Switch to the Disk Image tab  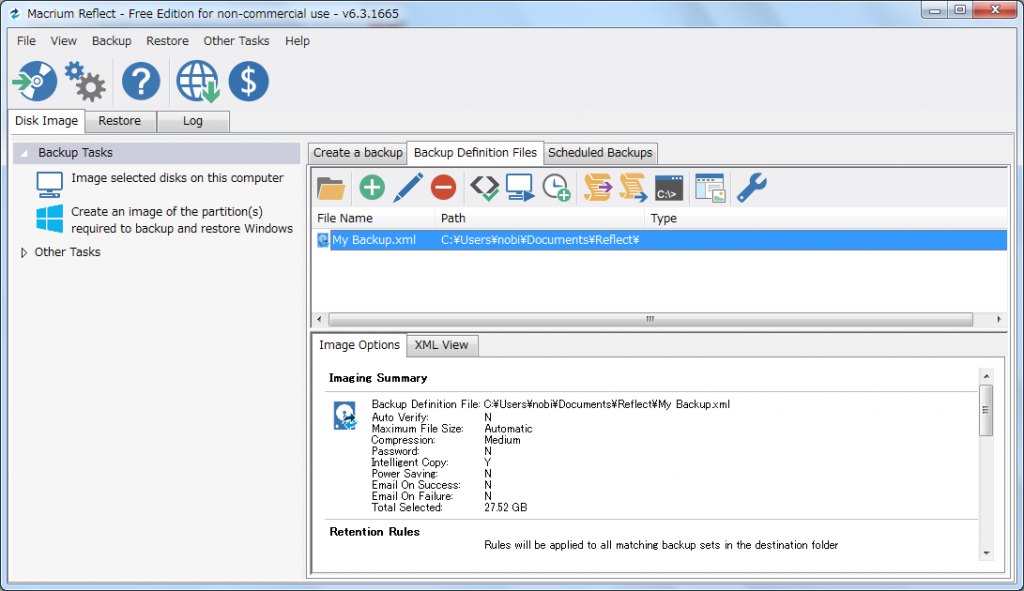tap(46, 121)
